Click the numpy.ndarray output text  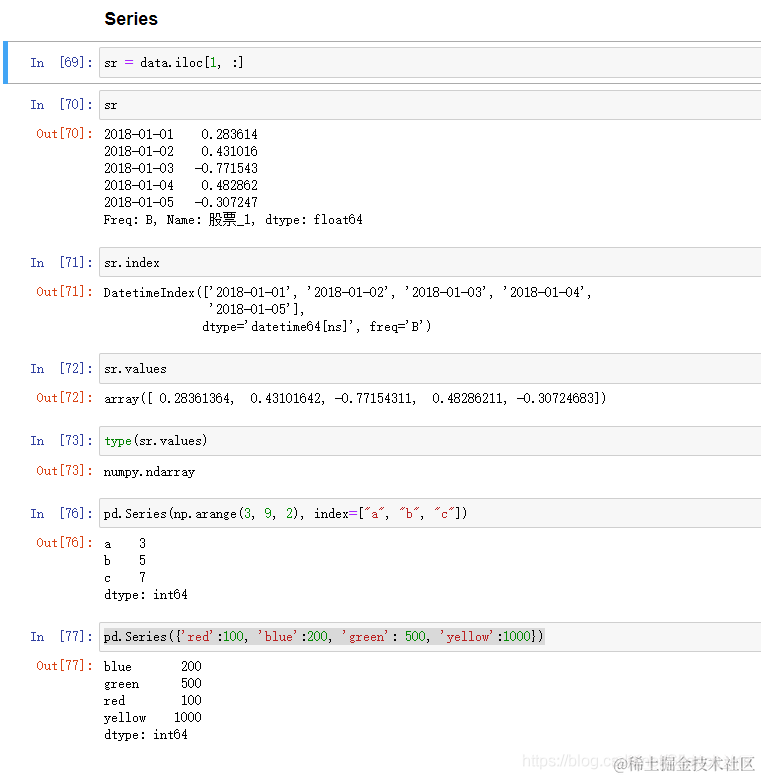pos(149,471)
